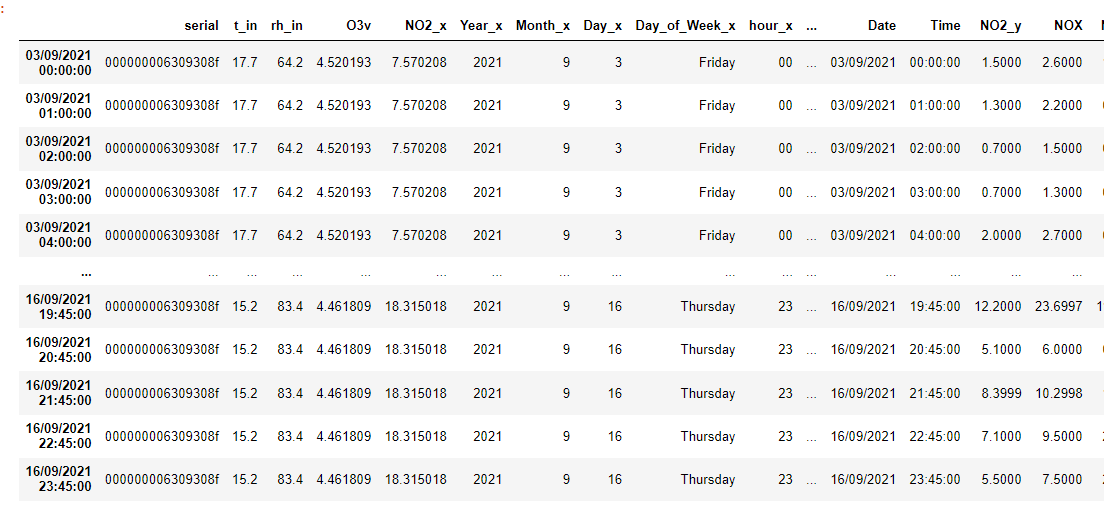Click Thursday in the 19:45:00 row
Image resolution: width=1104 pixels, height=513 pixels.
tap(708, 307)
